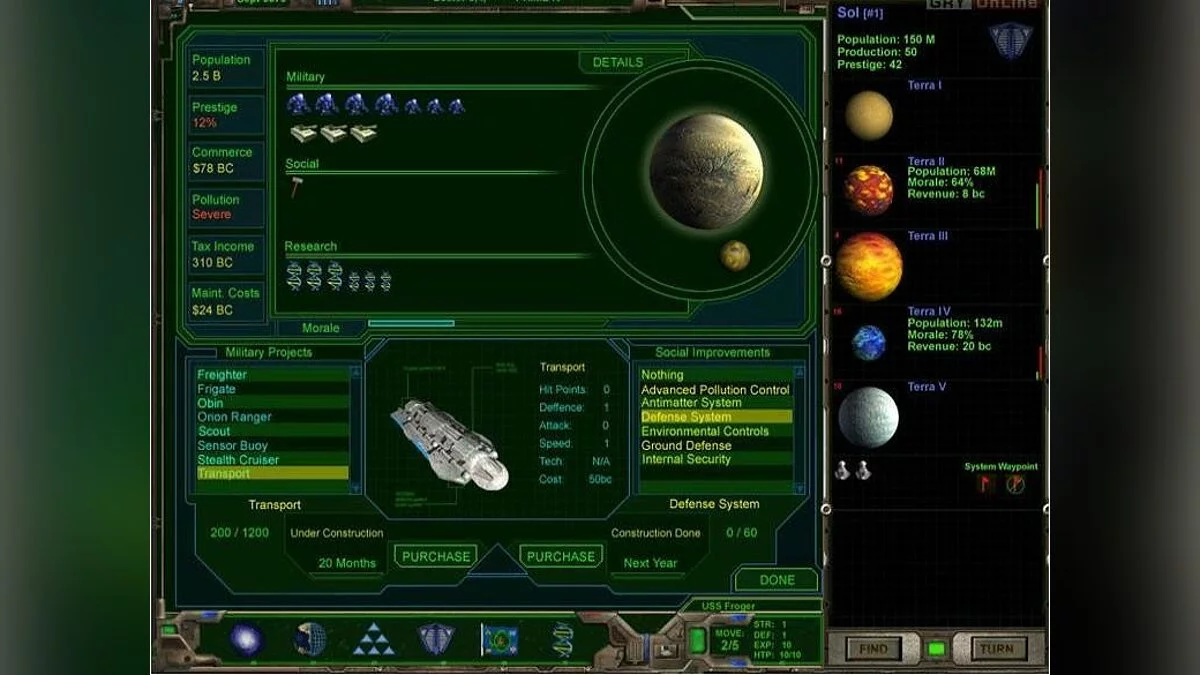The height and width of the screenshot is (675, 1200).
Task: Click Military Projects scroll up arrow
Action: pyautogui.click(x=356, y=372)
